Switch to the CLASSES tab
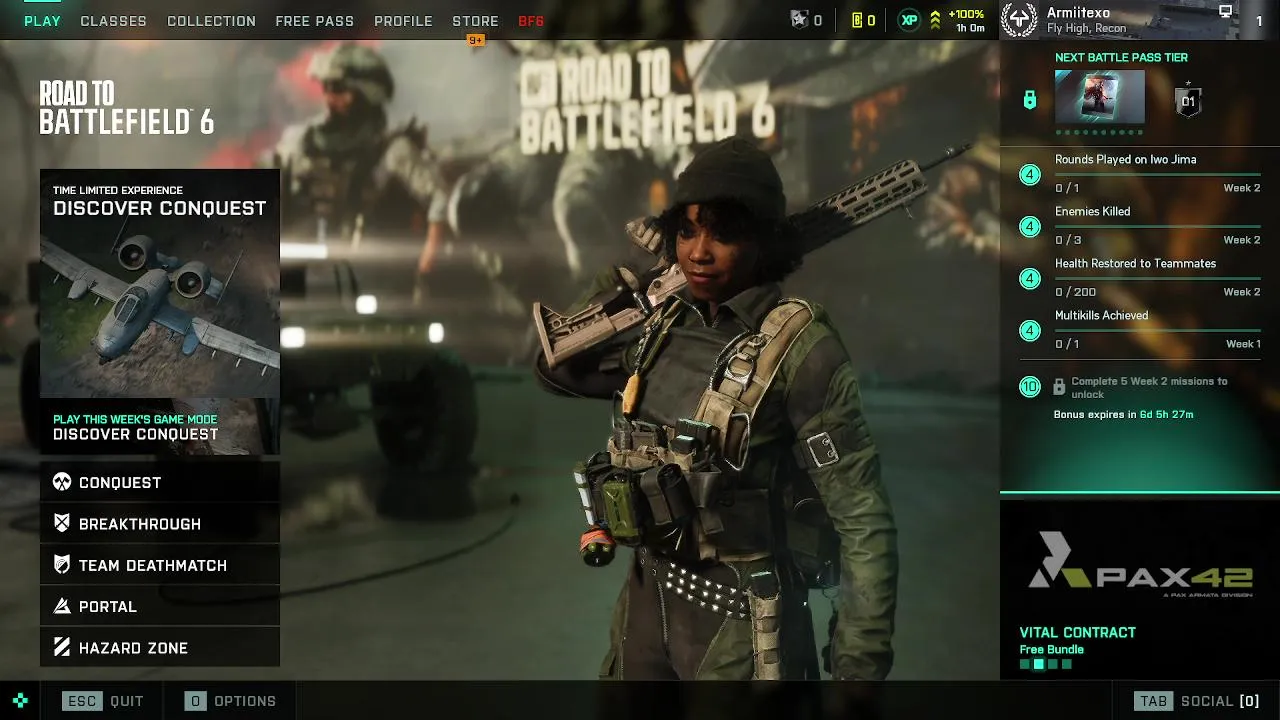The image size is (1280, 720). (x=113, y=21)
